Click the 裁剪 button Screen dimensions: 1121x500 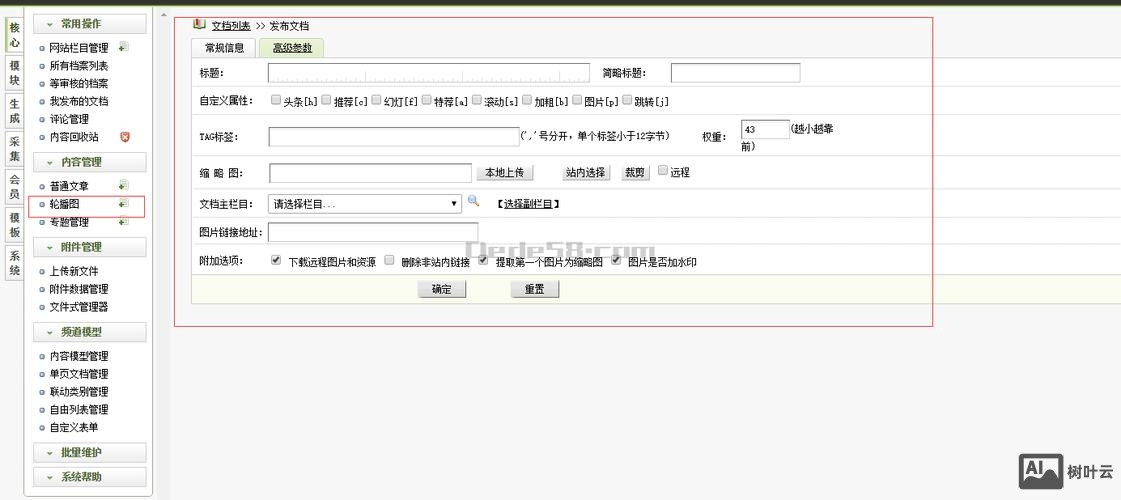(x=635, y=172)
